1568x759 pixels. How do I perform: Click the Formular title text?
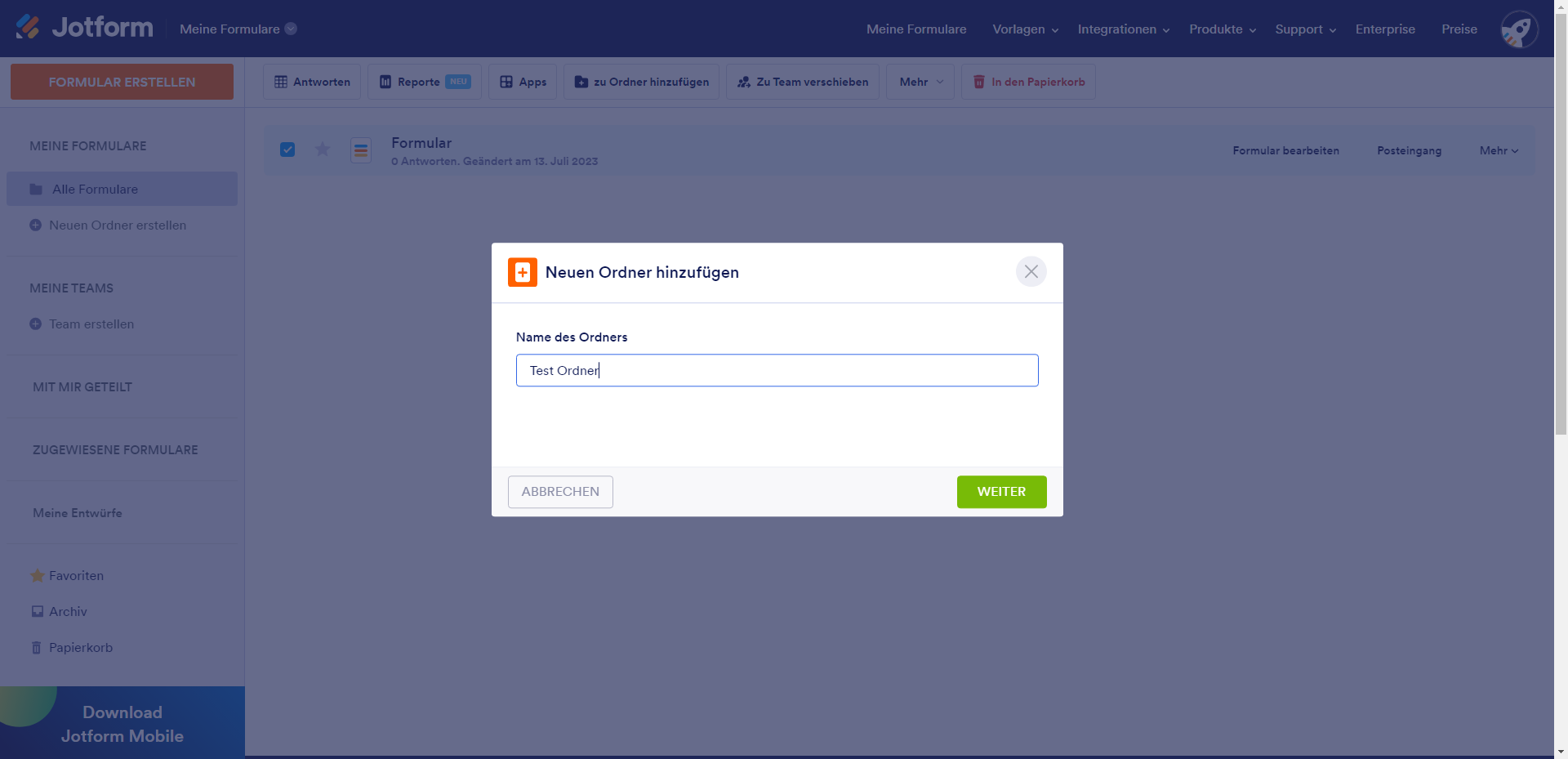(421, 143)
